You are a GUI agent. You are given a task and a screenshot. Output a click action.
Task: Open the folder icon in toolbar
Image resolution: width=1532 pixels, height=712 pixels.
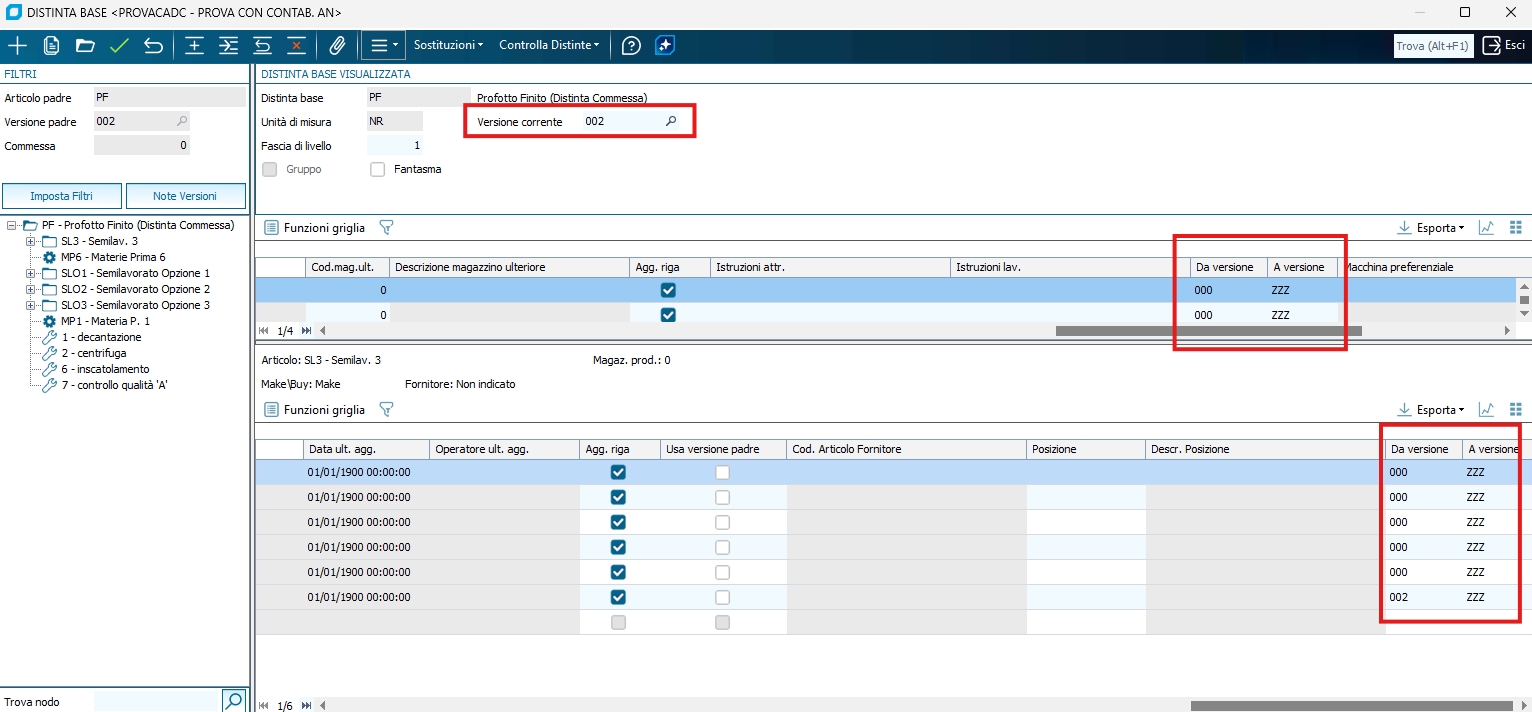click(x=85, y=46)
